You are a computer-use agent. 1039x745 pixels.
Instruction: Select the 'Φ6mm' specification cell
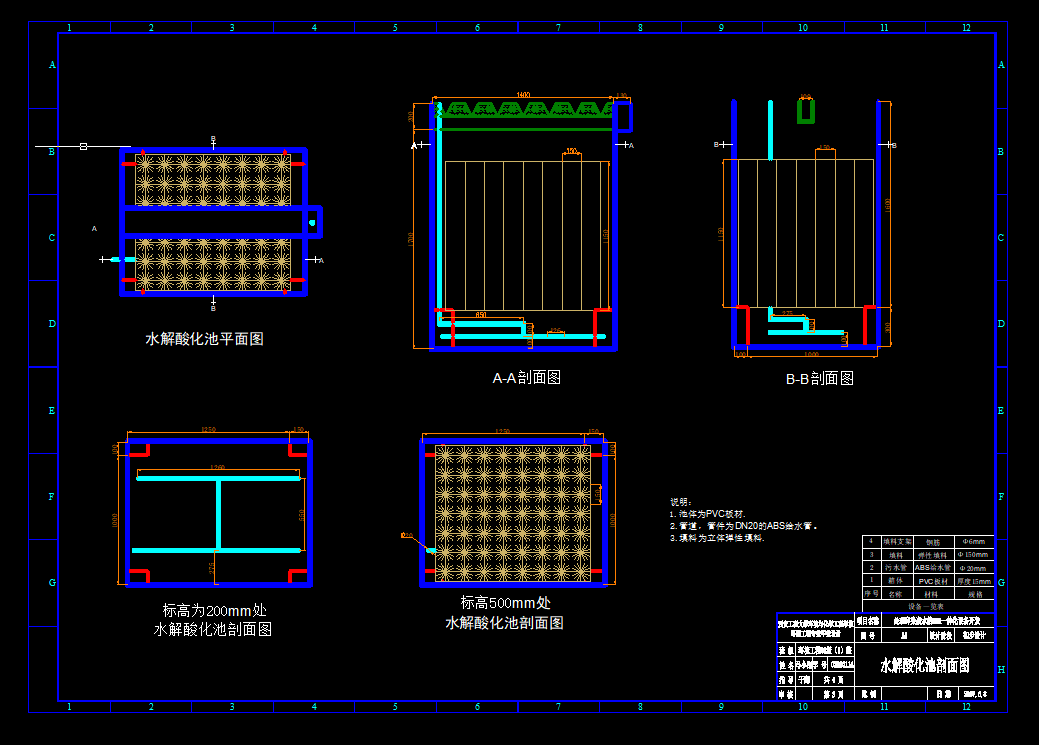974,542
